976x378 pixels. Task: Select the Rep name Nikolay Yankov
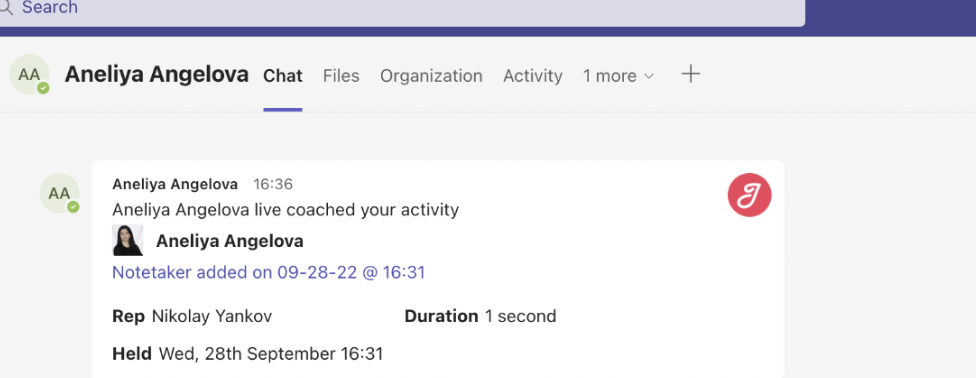point(212,316)
